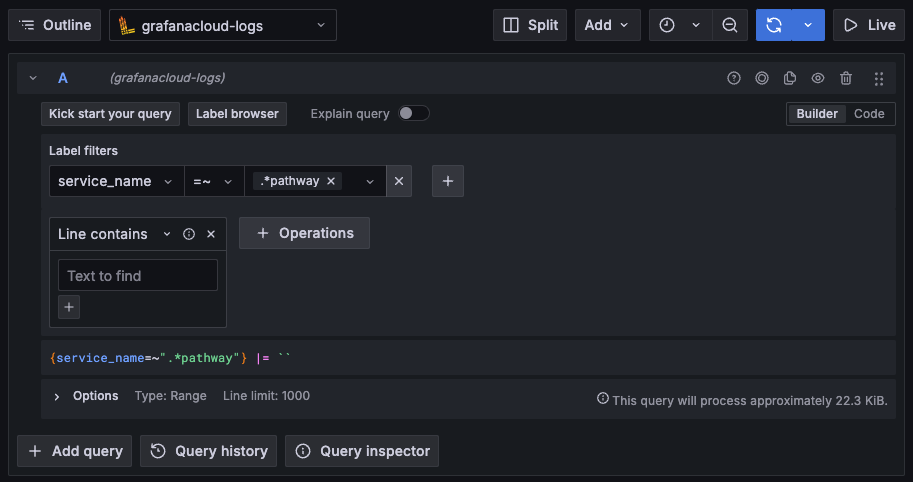Expand the Options section
The image size is (913, 482).
(57, 396)
